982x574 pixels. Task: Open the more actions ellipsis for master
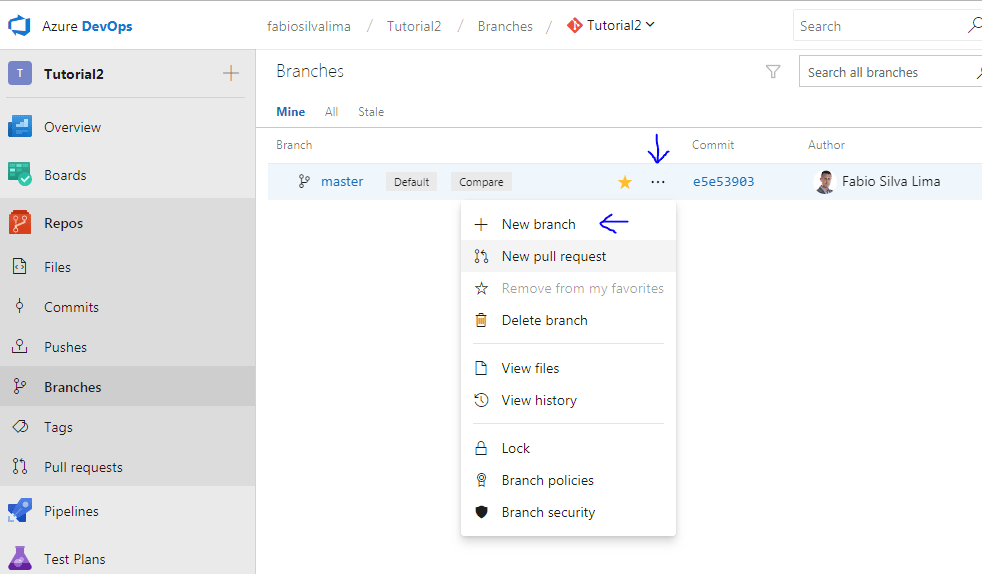coord(658,182)
